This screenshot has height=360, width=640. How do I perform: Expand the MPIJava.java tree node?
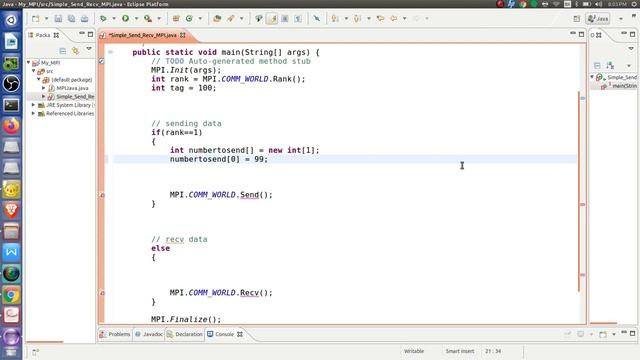44,88
